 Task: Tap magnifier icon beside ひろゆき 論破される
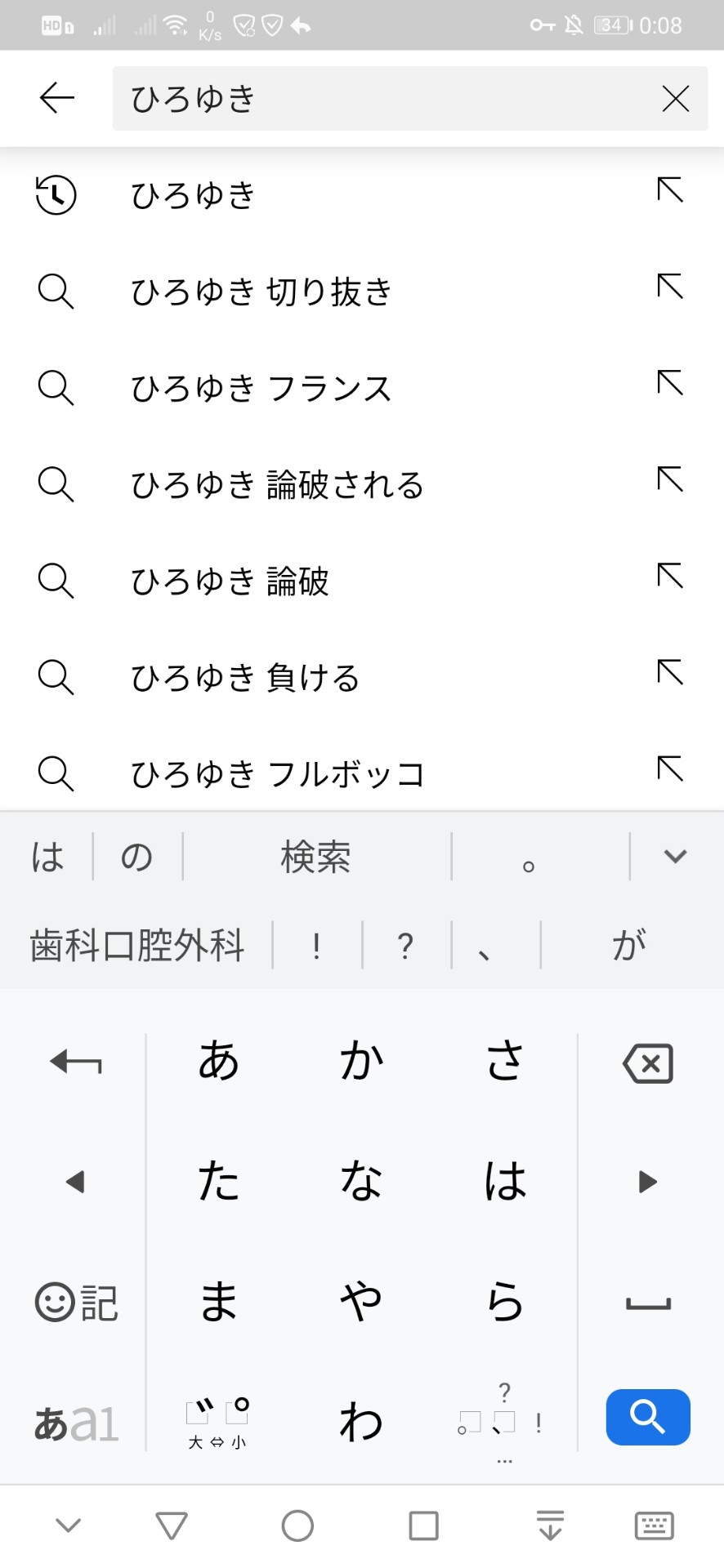coord(56,484)
